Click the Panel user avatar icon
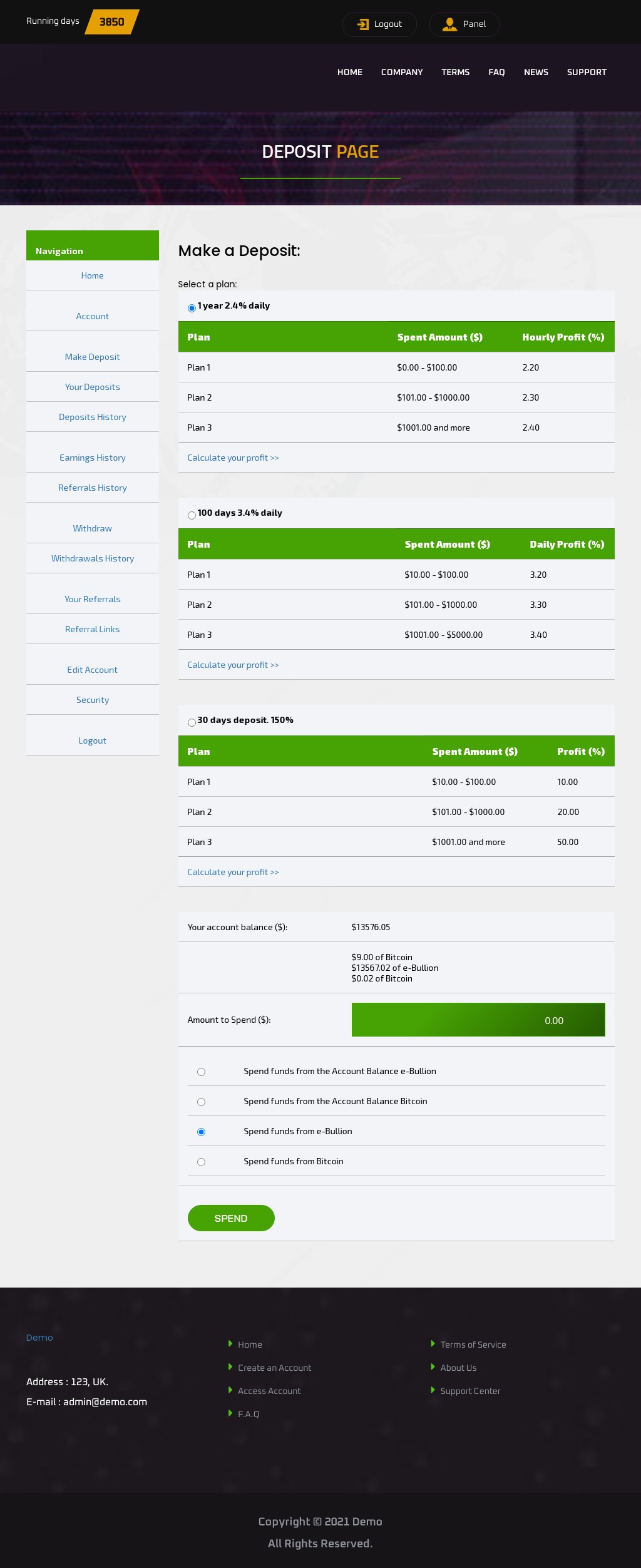Viewport: 641px width, 1568px height. [449, 24]
